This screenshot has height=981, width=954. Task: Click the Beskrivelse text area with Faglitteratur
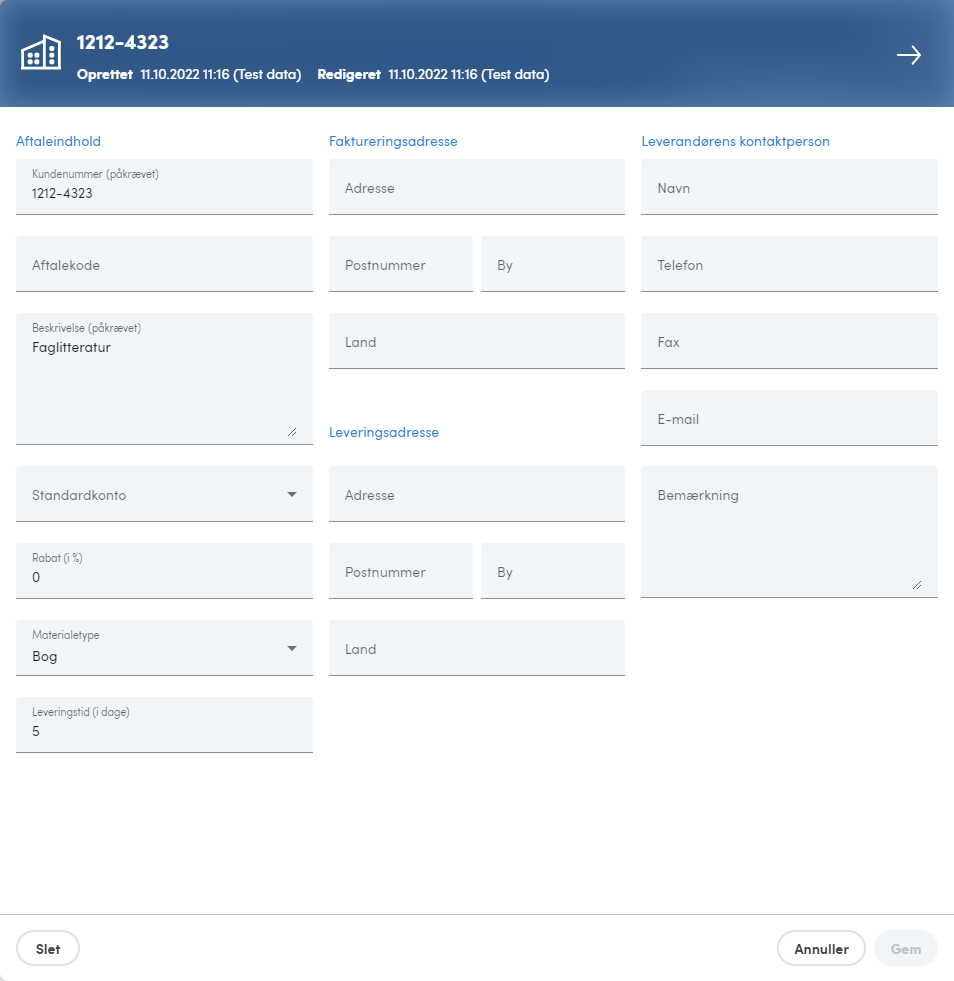click(x=164, y=379)
